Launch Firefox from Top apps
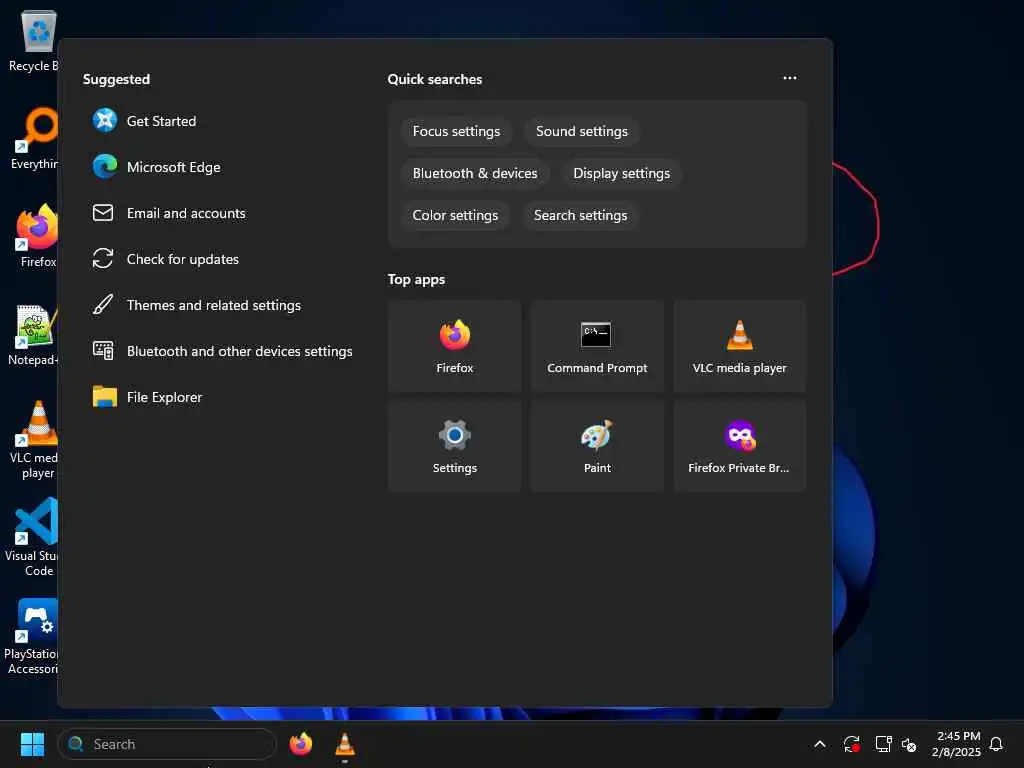Screen dimensions: 1024x768 coord(455,346)
